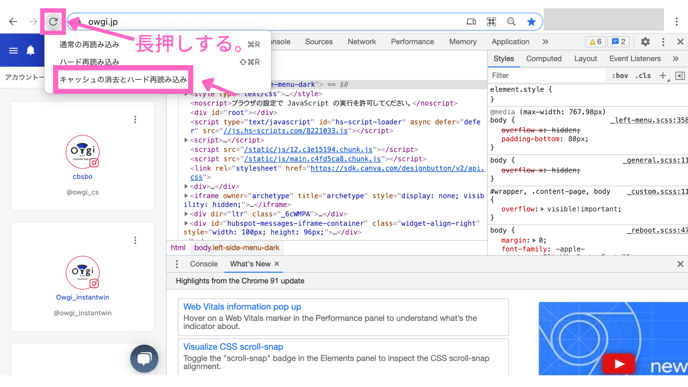688x387 pixels.
Task: Select html breadcrumb in Elements panel
Action: (x=178, y=248)
